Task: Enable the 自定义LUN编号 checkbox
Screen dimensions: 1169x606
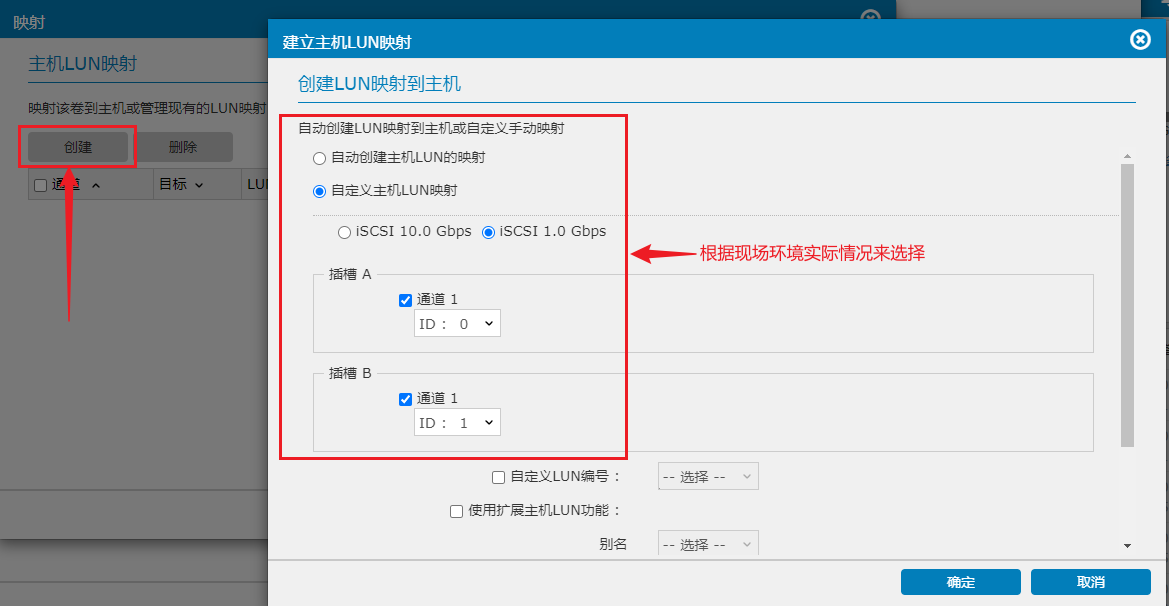Action: click(x=499, y=478)
